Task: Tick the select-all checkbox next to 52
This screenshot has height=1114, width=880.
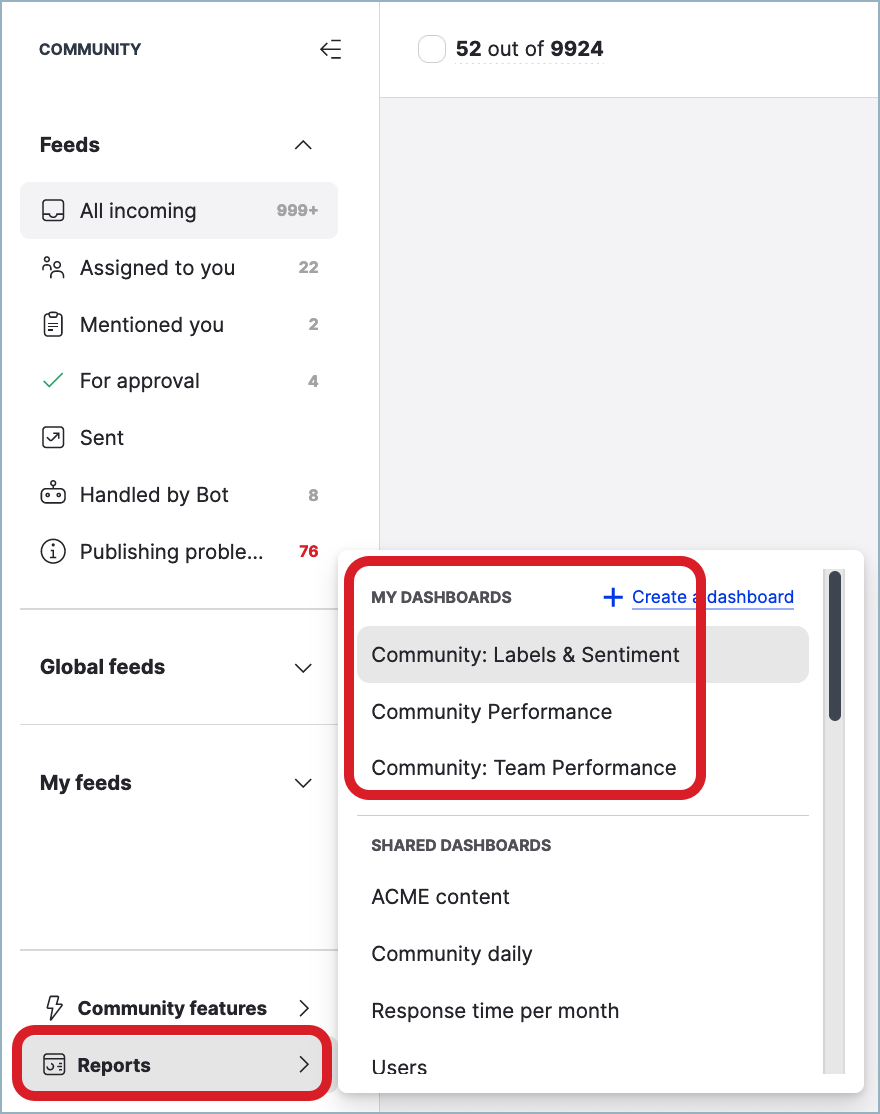Action: pos(431,49)
